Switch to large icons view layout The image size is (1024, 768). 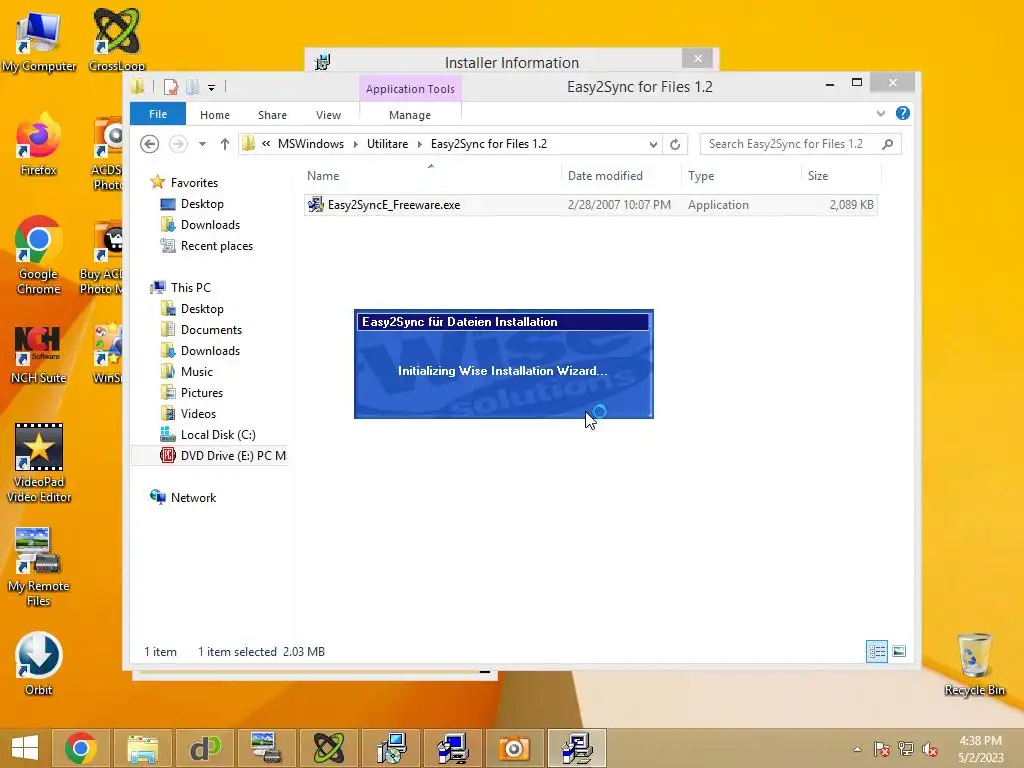[899, 651]
